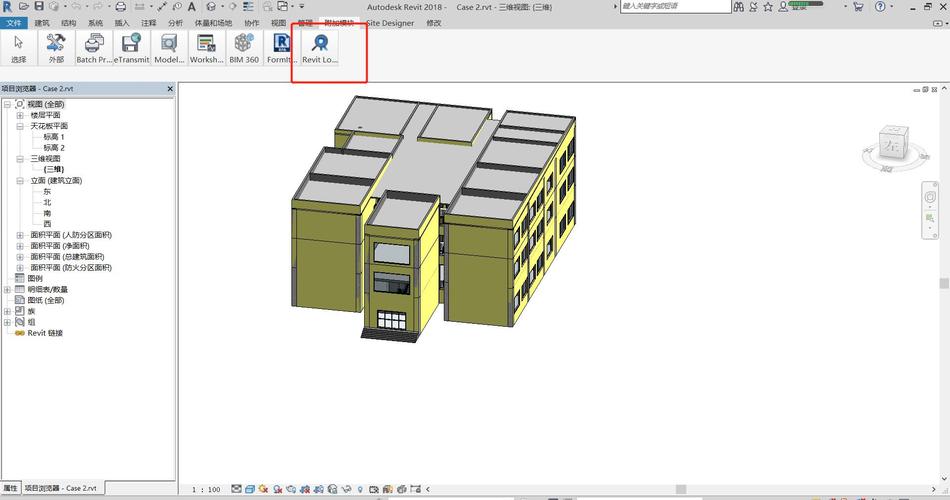
Task: Launch Batch Print add-in
Action: point(94,48)
